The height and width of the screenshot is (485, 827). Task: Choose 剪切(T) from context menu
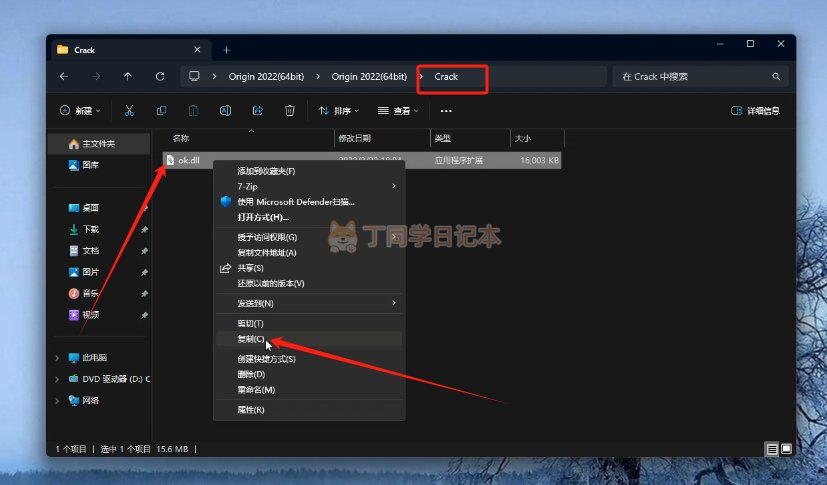[309, 323]
